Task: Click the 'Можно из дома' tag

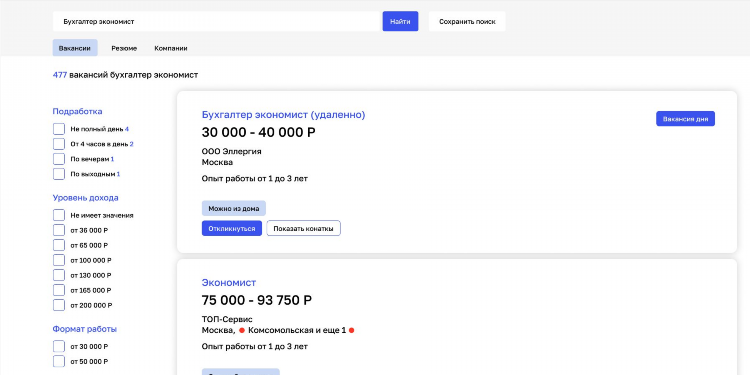Action: pyautogui.click(x=233, y=208)
